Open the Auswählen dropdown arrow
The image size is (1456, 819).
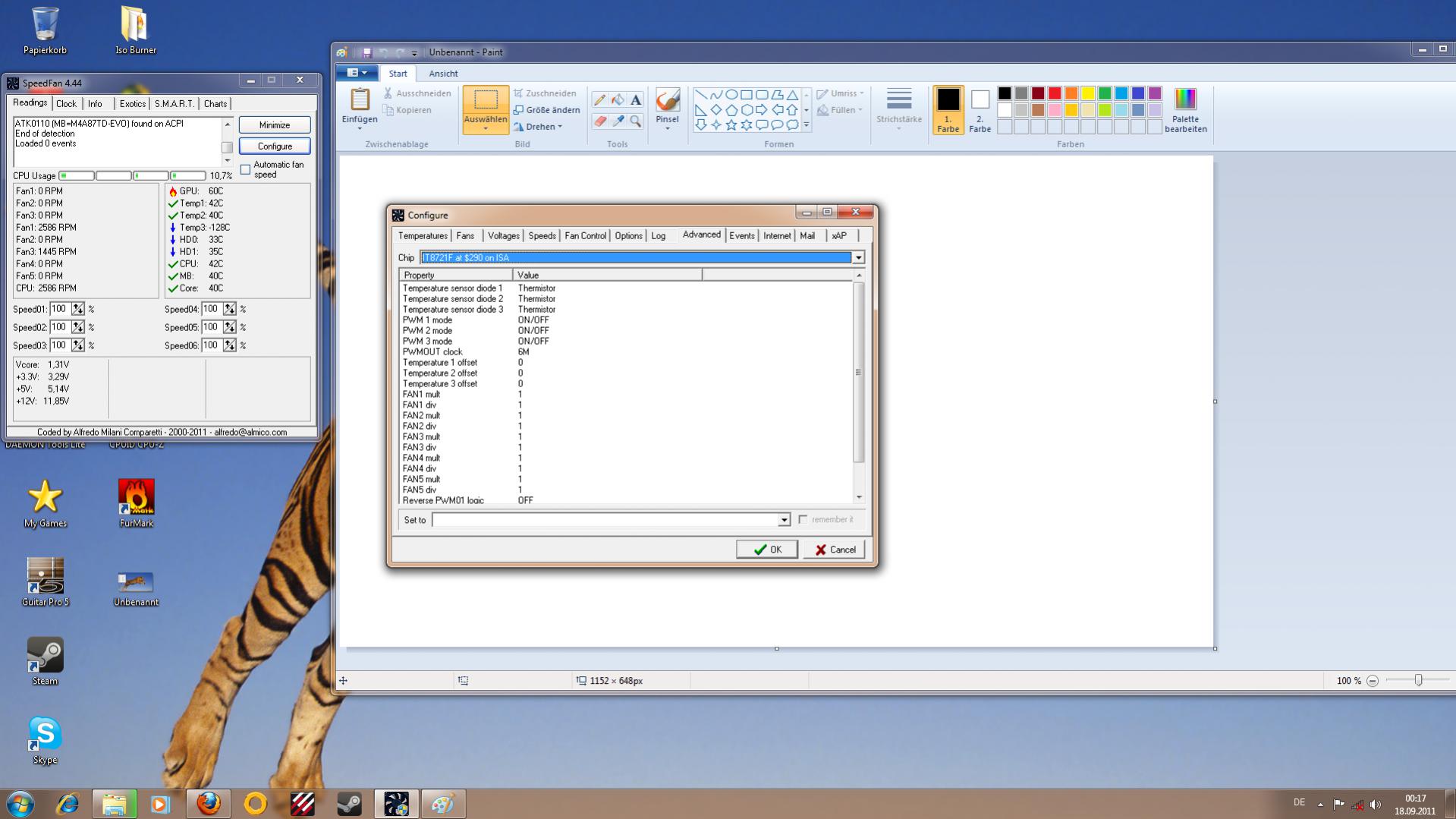coord(486,129)
